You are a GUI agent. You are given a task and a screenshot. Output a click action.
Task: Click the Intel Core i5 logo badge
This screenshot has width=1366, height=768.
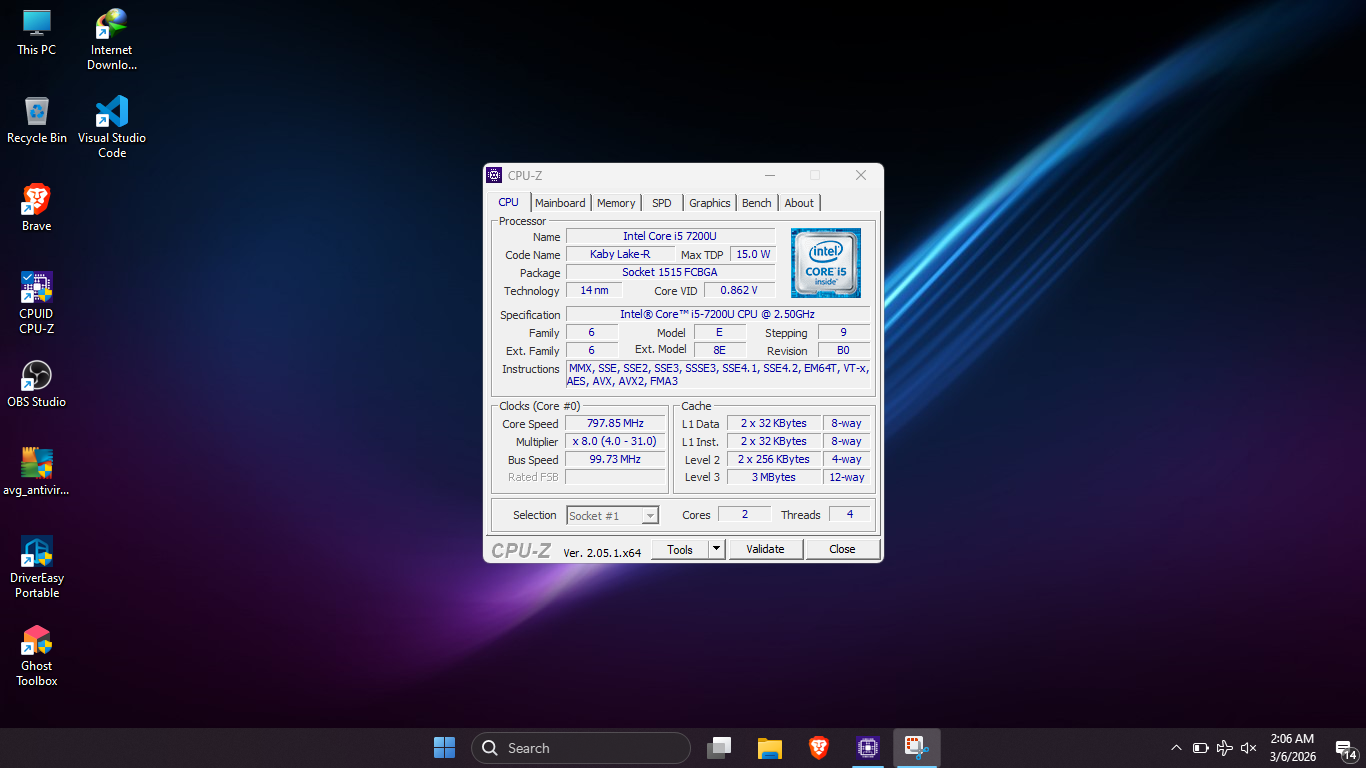826,263
